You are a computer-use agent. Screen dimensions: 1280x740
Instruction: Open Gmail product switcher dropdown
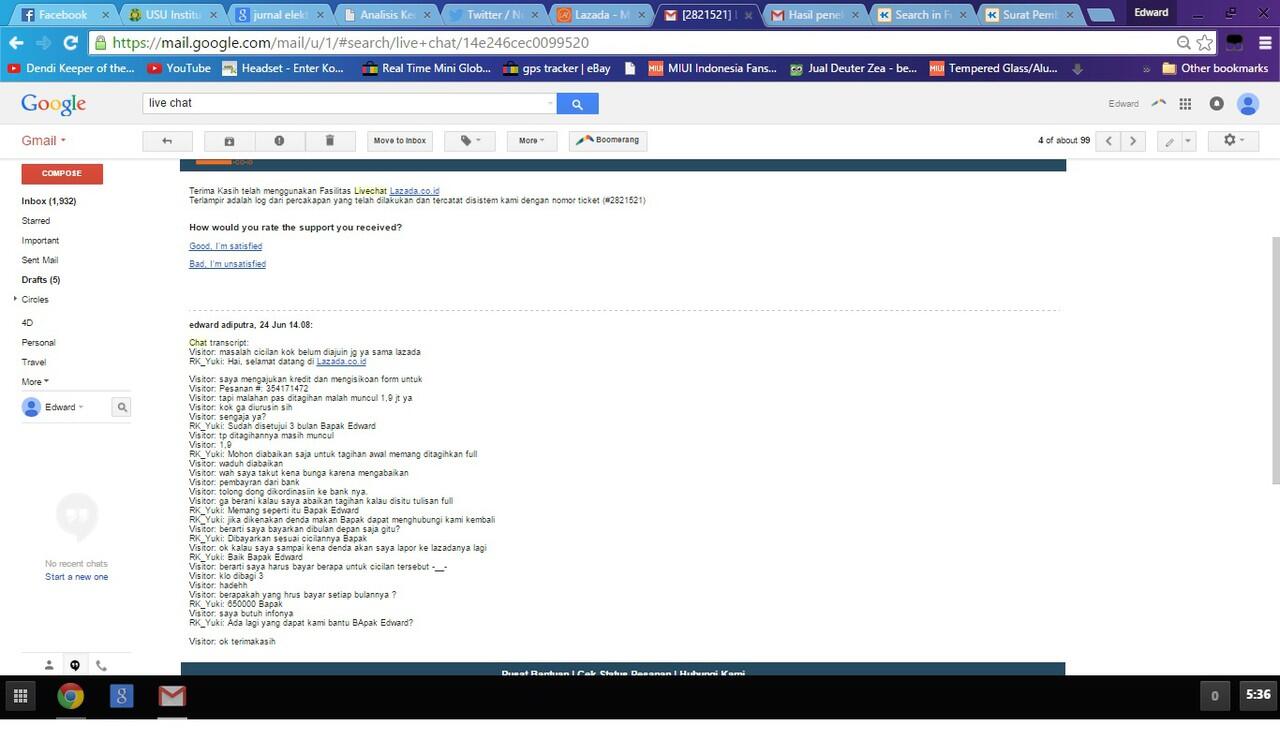tap(44, 141)
